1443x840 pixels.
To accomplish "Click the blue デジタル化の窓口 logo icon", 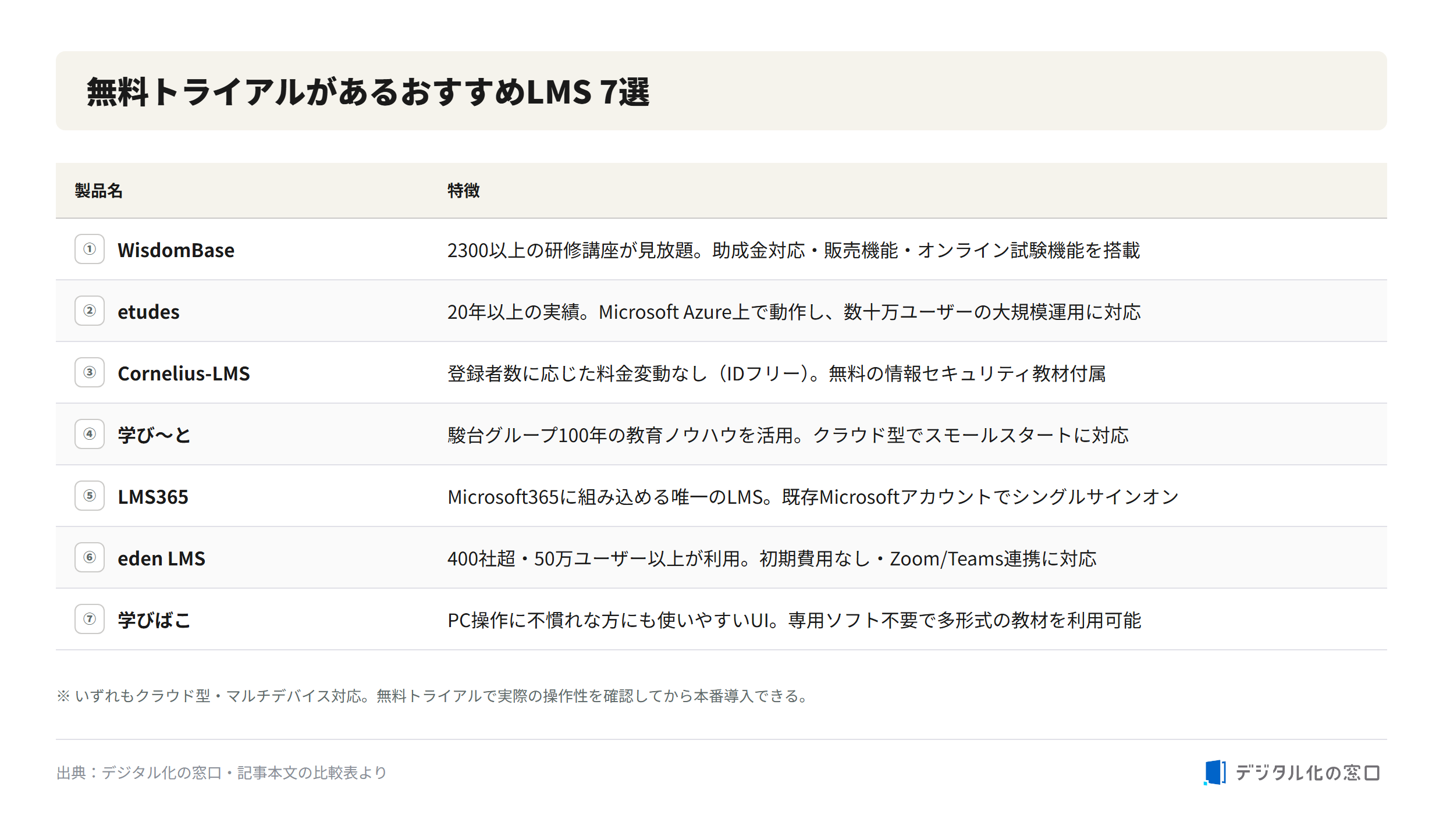I will point(1214,773).
